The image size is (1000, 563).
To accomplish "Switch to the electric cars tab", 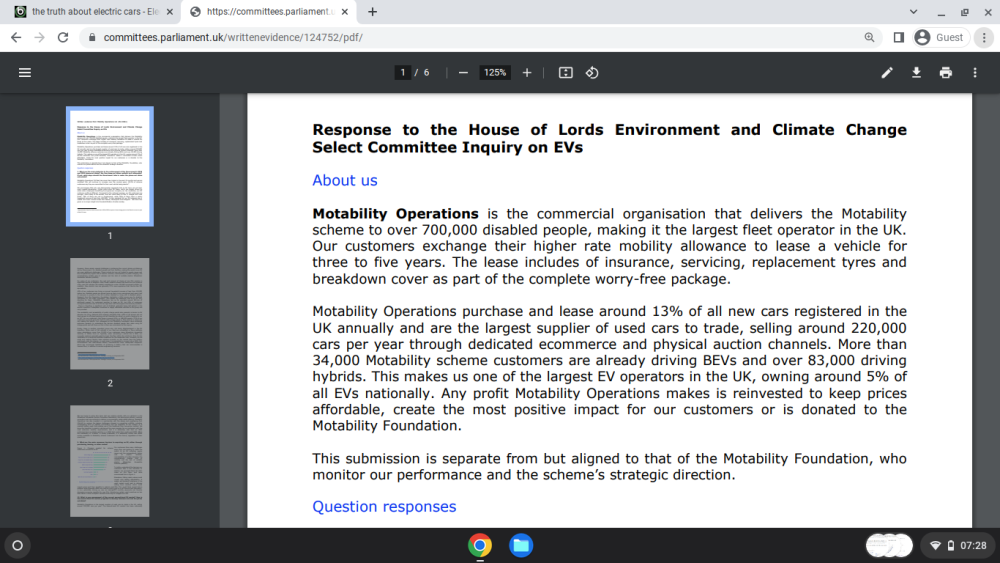I will (x=94, y=11).
